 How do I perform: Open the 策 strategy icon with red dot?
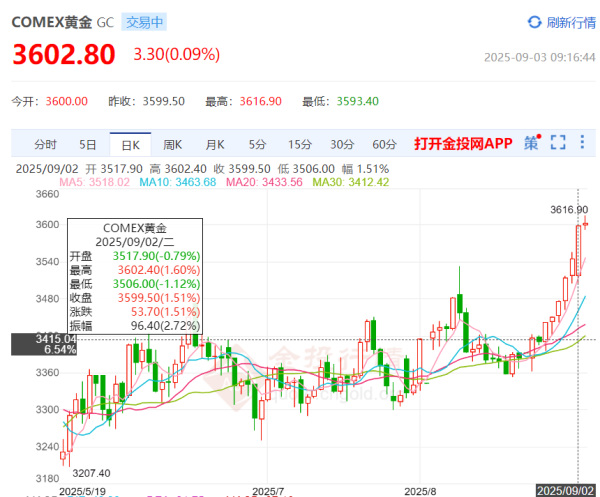pyautogui.click(x=532, y=142)
